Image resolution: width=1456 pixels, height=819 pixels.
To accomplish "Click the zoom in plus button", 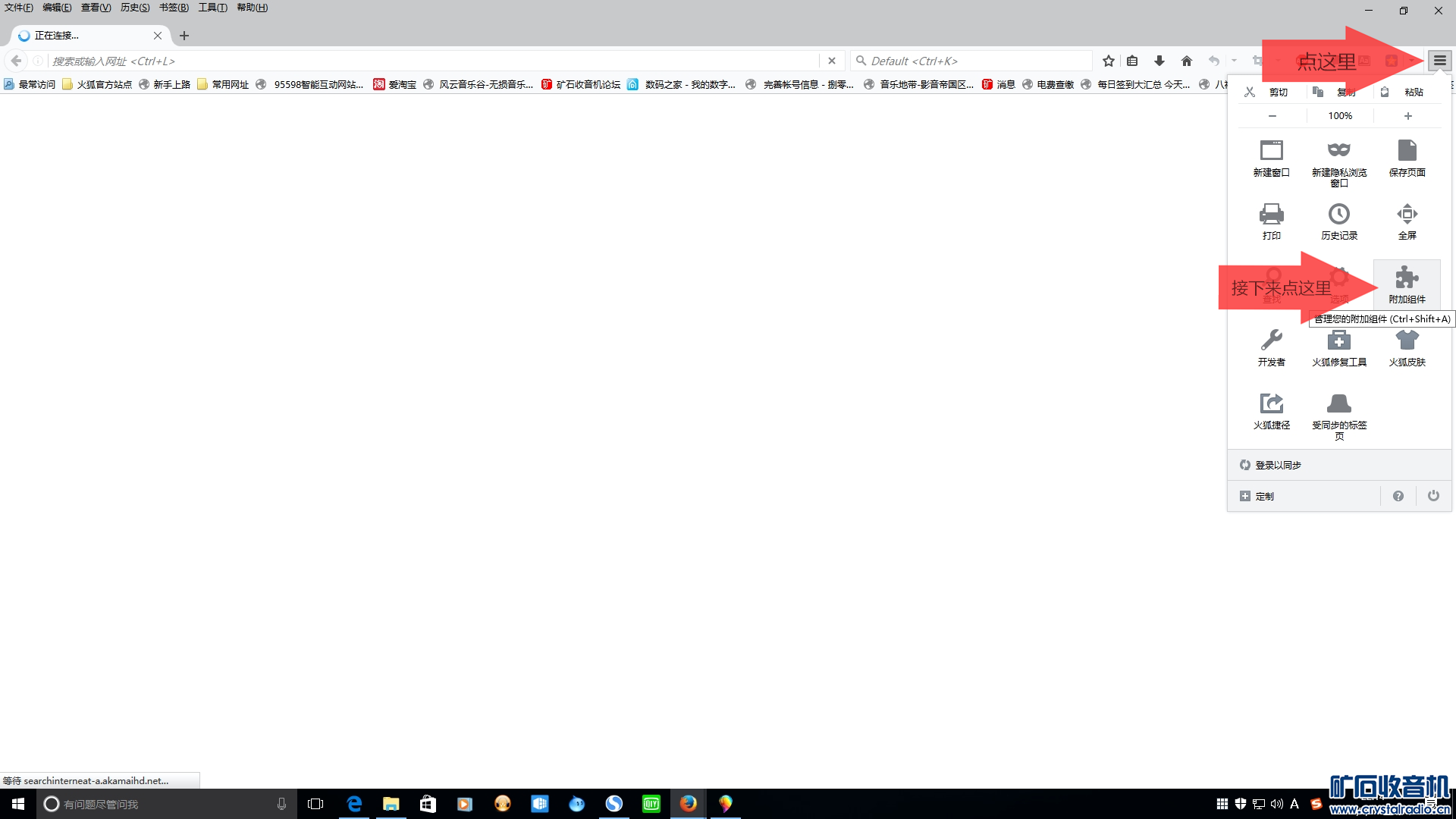I will pyautogui.click(x=1407, y=116).
